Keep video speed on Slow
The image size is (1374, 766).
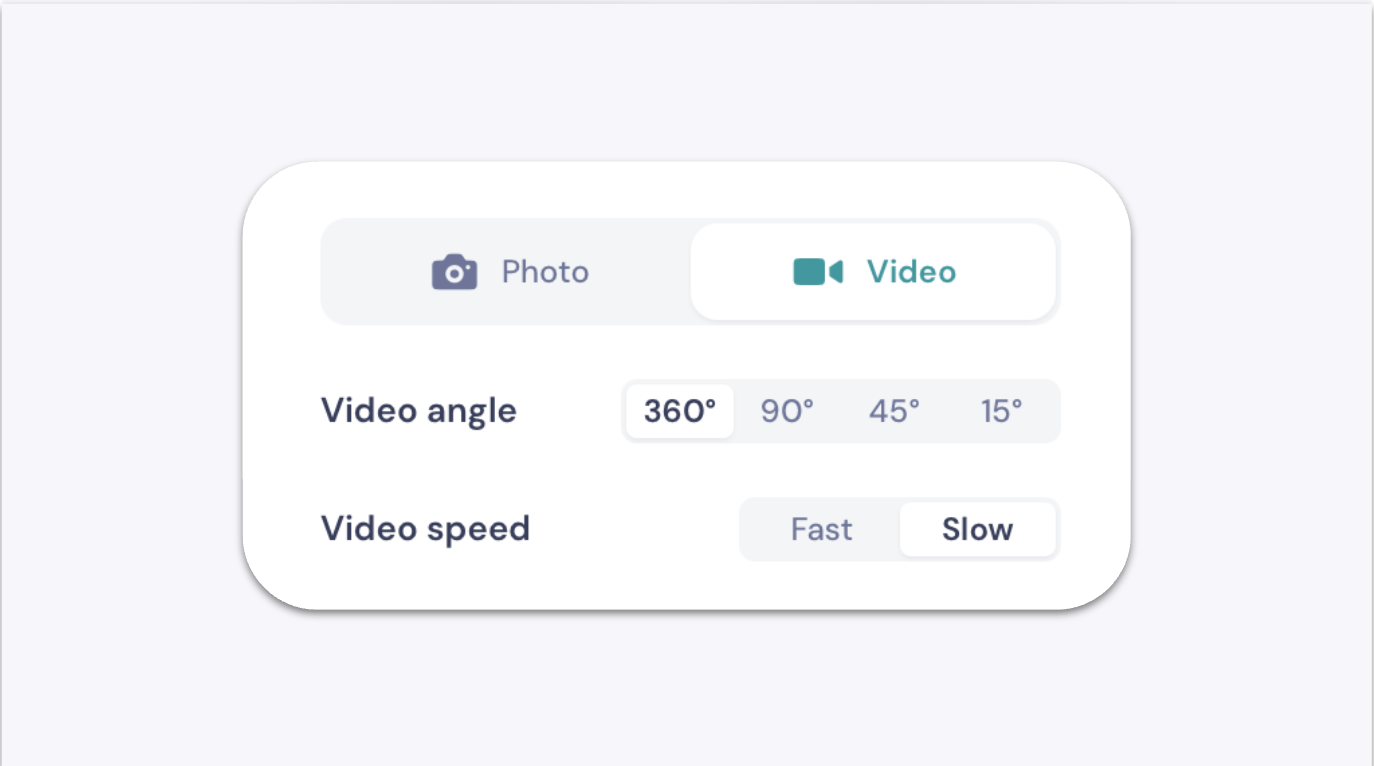click(x=977, y=529)
